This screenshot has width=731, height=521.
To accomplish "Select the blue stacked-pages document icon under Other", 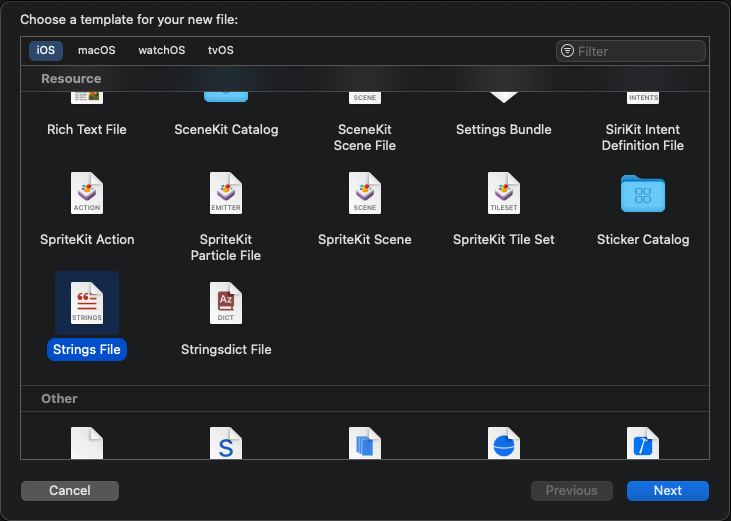I will 365,443.
